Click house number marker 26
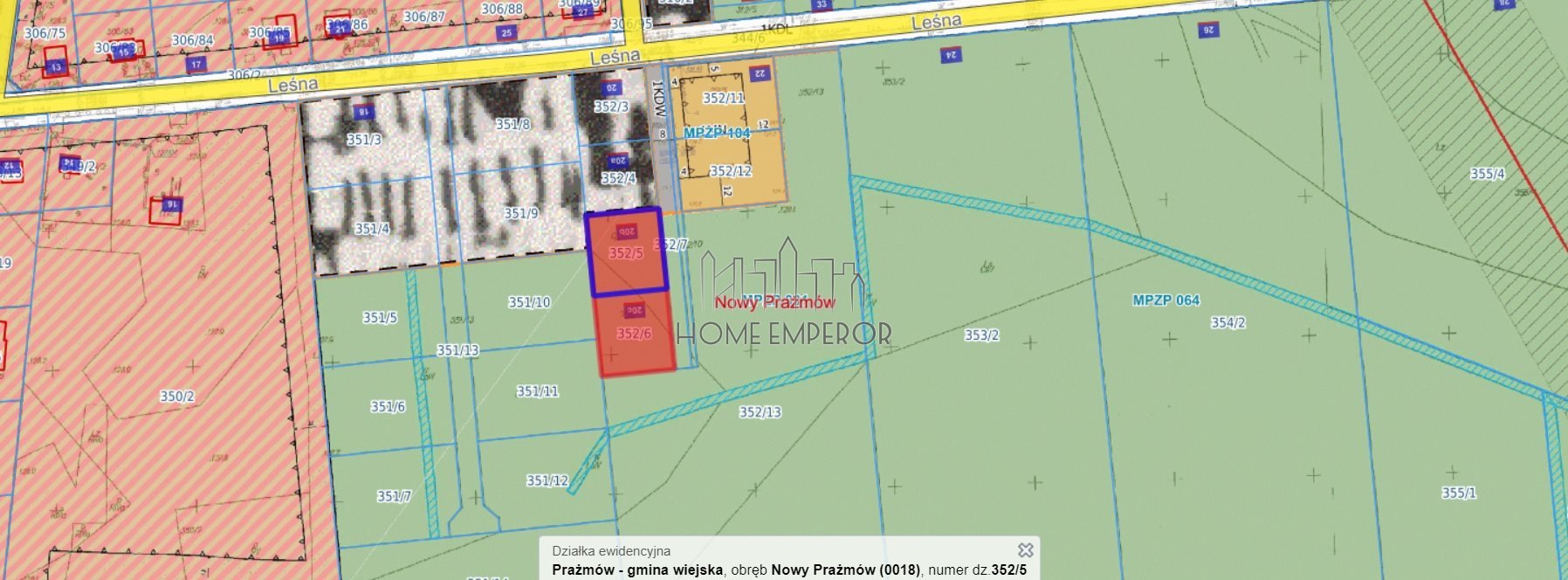This screenshot has height=580, width=1568. (1208, 30)
